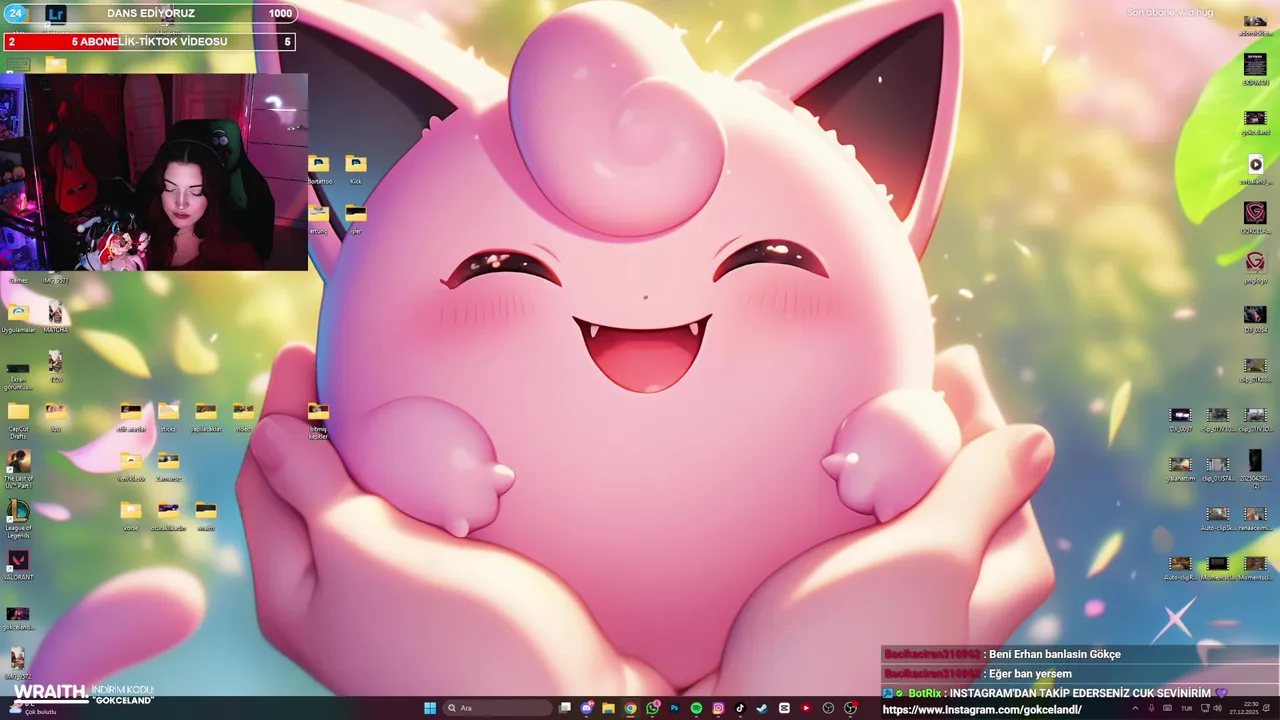
Task: Open the Windows Start menu
Action: [430, 708]
